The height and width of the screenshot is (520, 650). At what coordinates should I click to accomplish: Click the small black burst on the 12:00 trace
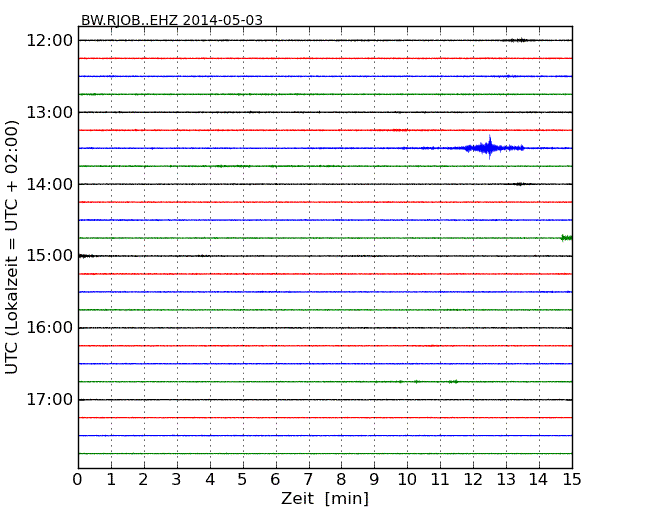pos(518,40)
